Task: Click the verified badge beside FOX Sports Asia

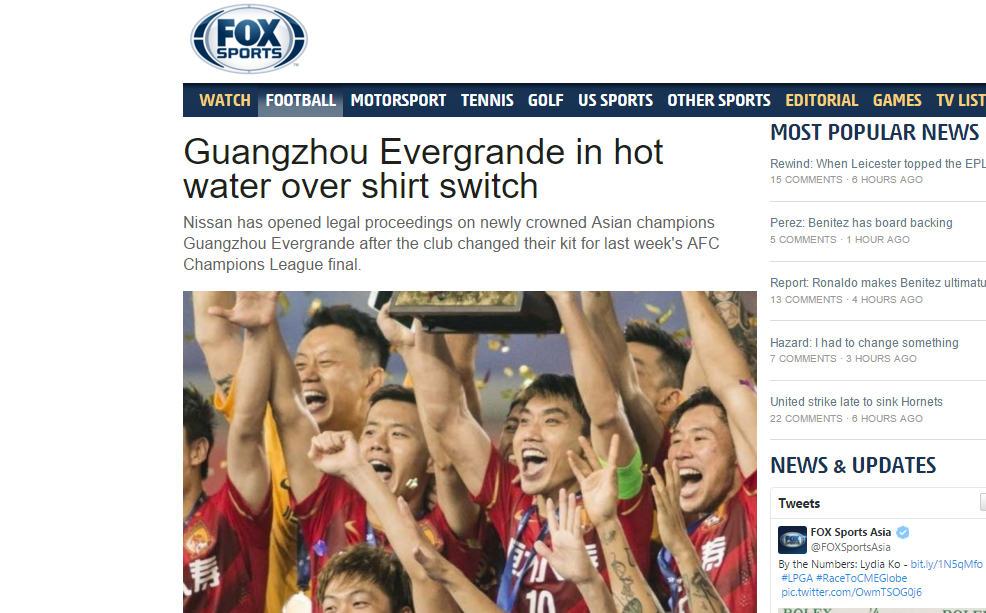Action: coord(902,533)
